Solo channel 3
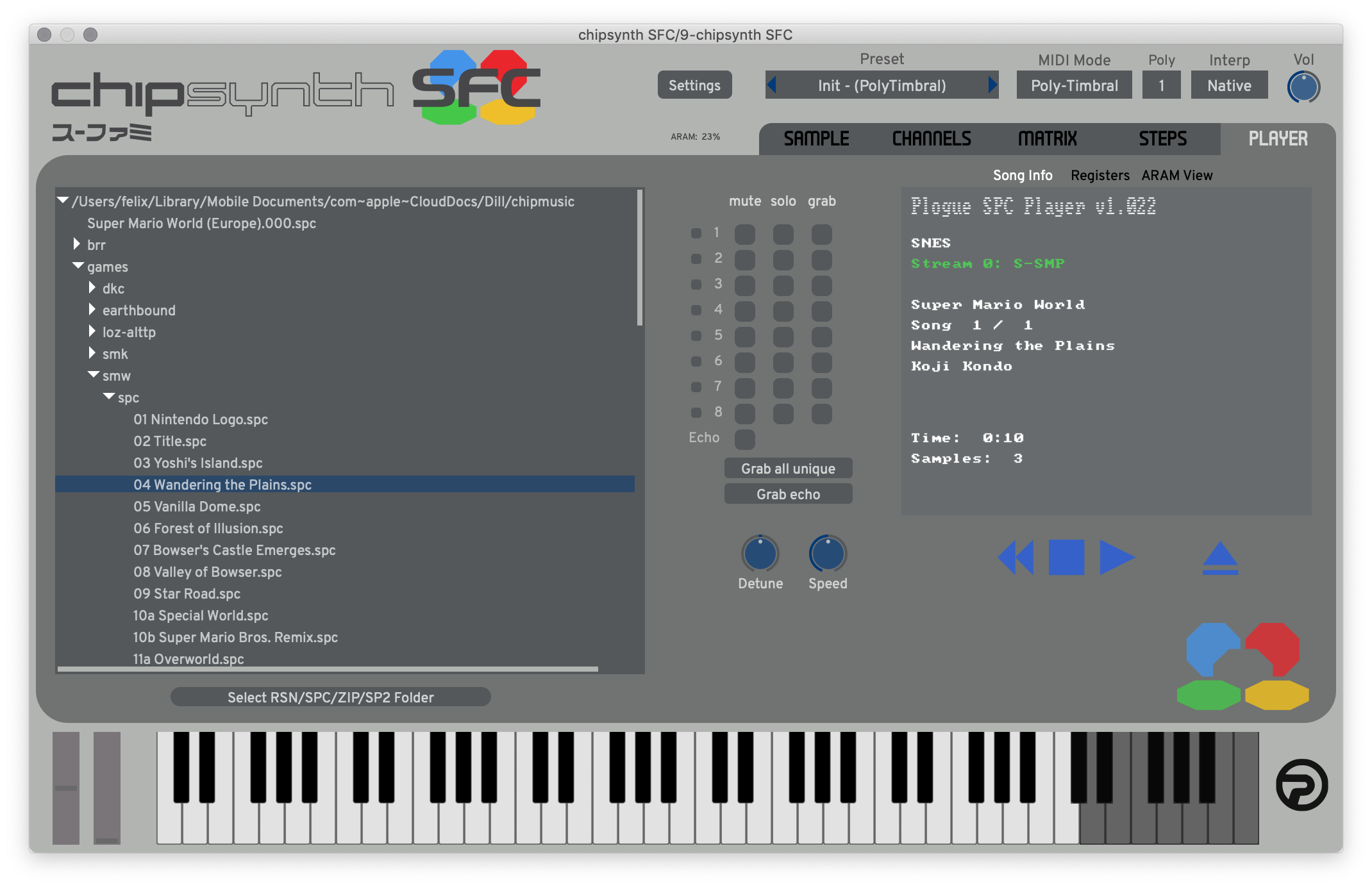The width and height of the screenshot is (1372, 887). tap(783, 285)
